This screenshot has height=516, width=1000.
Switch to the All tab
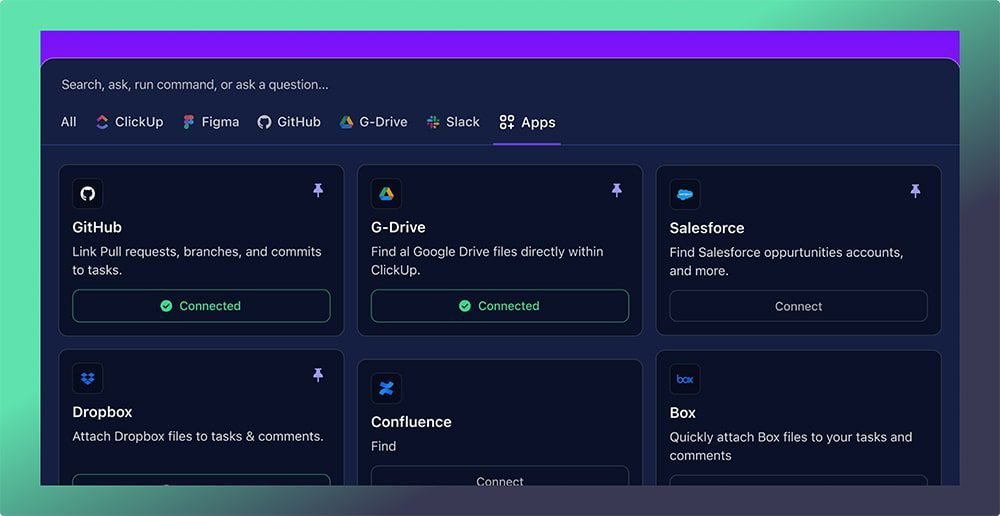[68, 122]
